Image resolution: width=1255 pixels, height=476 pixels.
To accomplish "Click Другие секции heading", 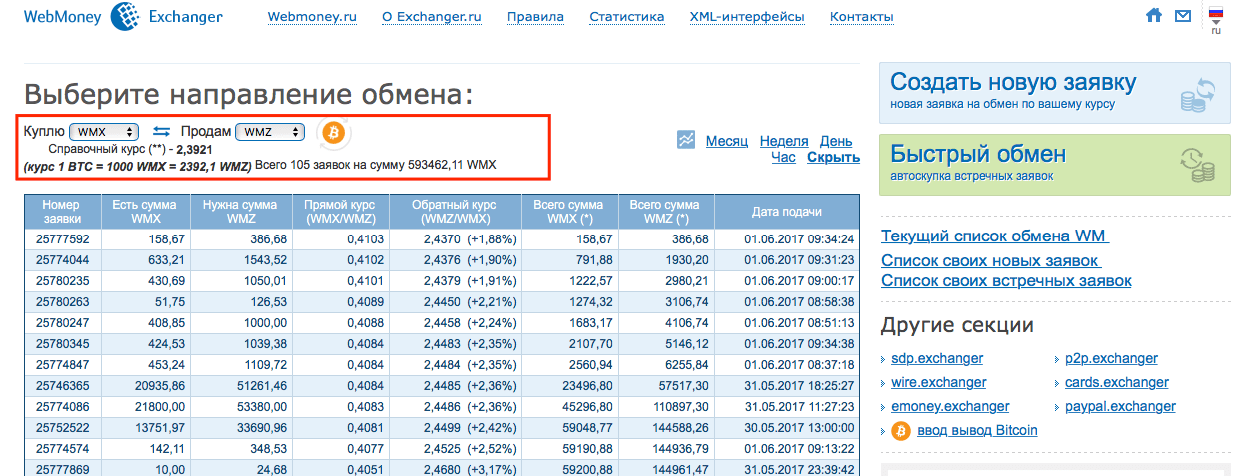I will point(957,325).
